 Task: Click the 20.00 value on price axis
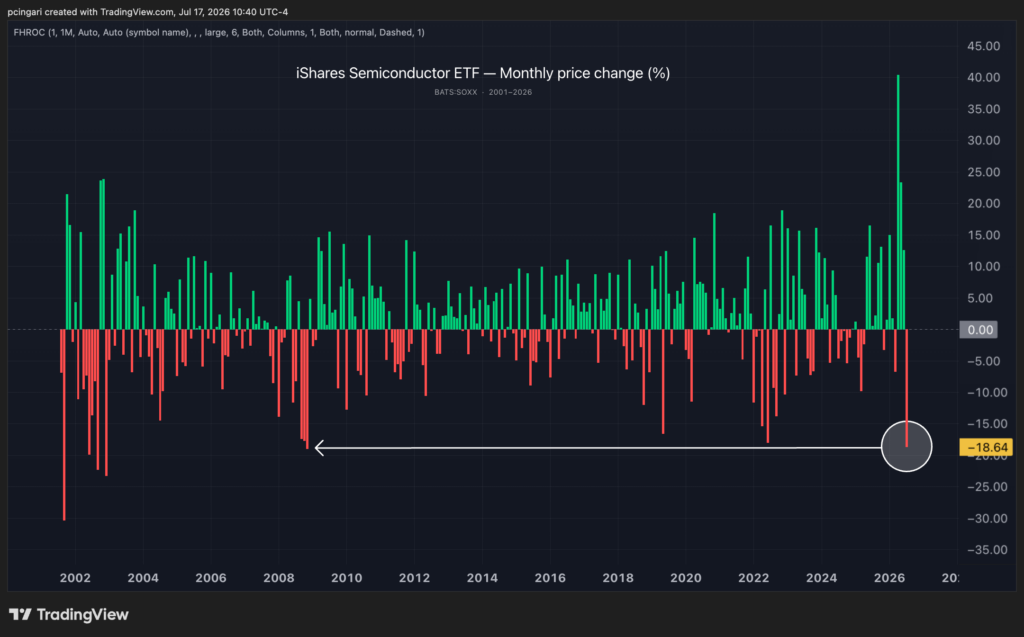coord(984,203)
